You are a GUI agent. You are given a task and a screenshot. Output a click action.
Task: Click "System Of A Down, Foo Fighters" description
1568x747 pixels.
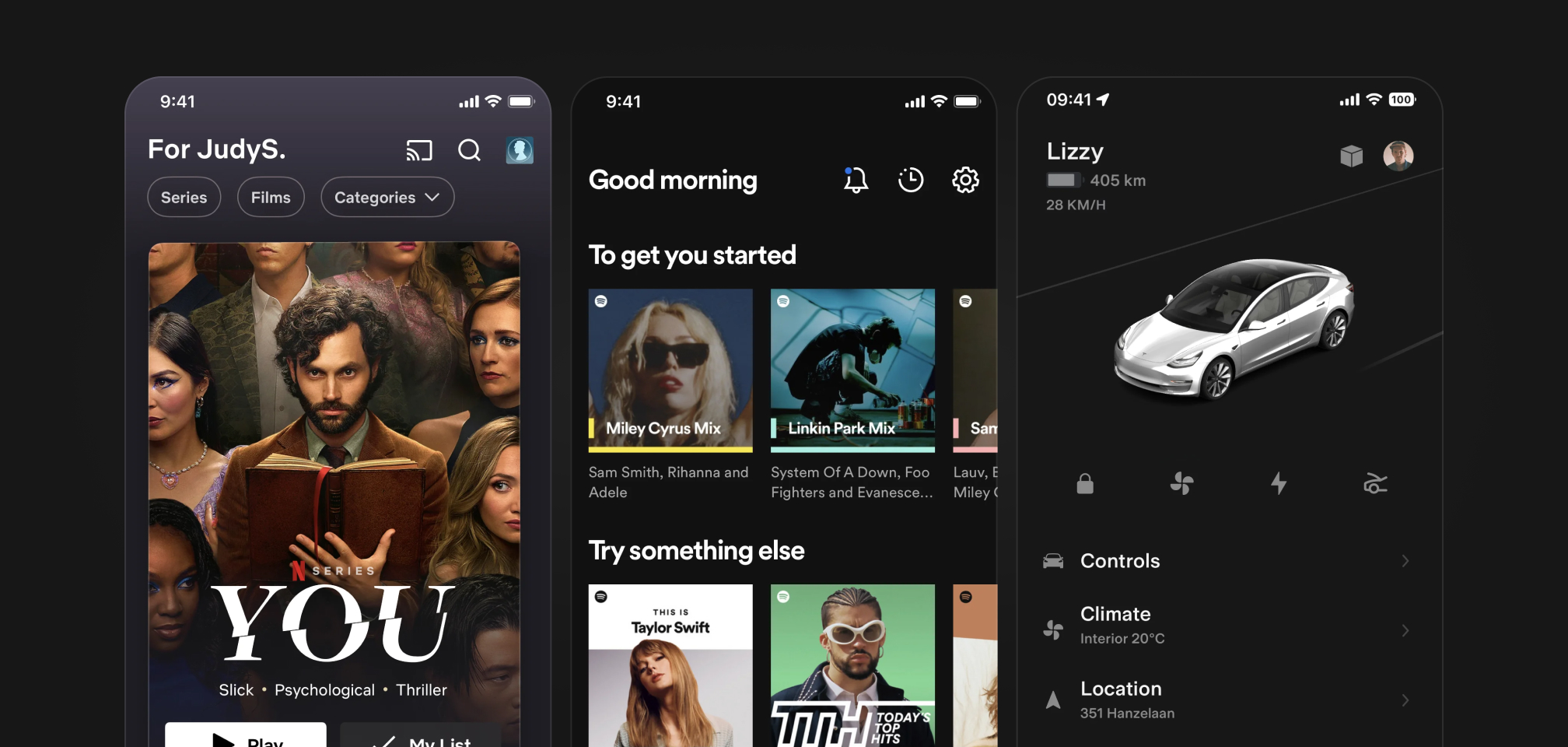[852, 482]
